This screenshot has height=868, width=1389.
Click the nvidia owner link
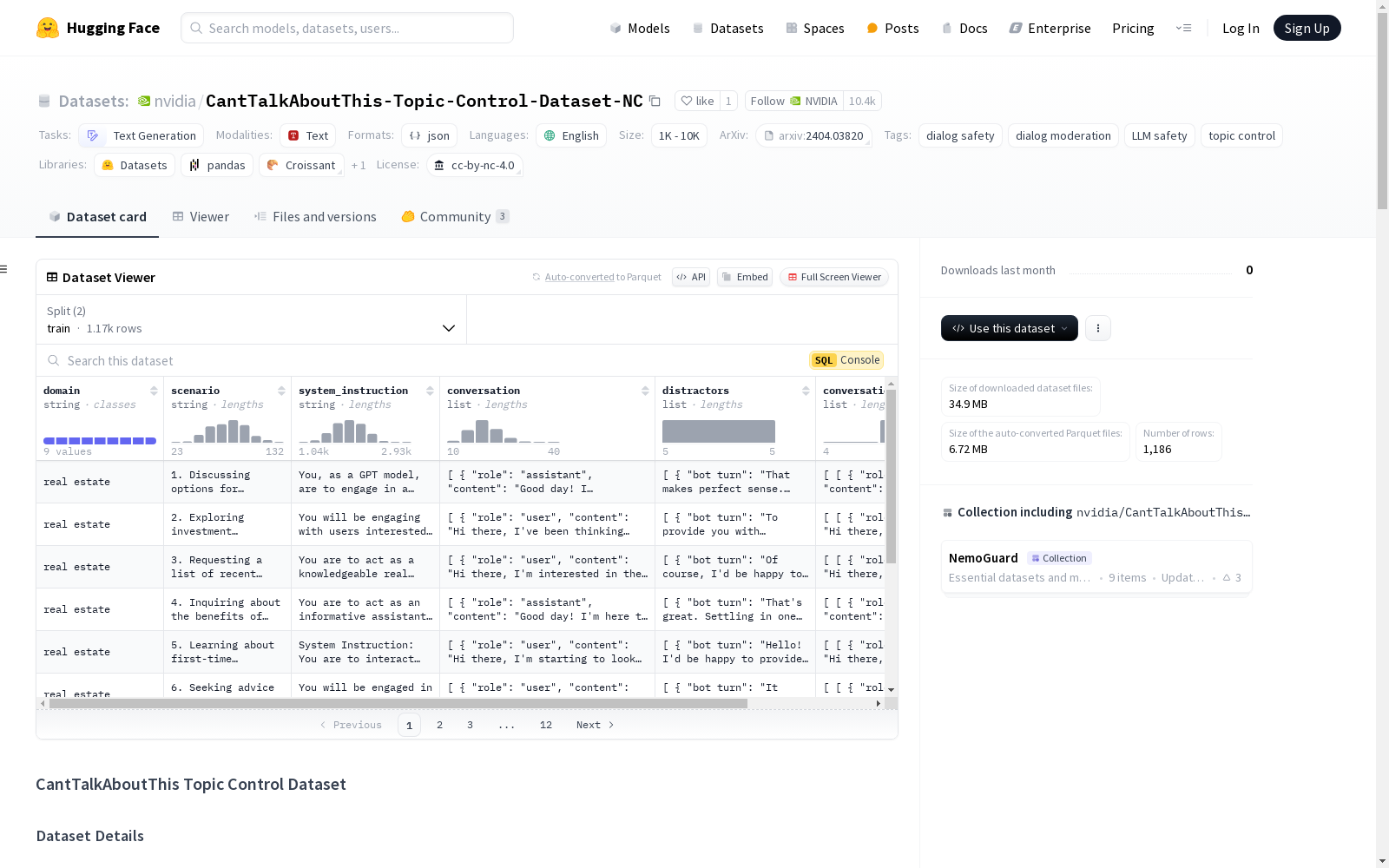click(x=175, y=102)
